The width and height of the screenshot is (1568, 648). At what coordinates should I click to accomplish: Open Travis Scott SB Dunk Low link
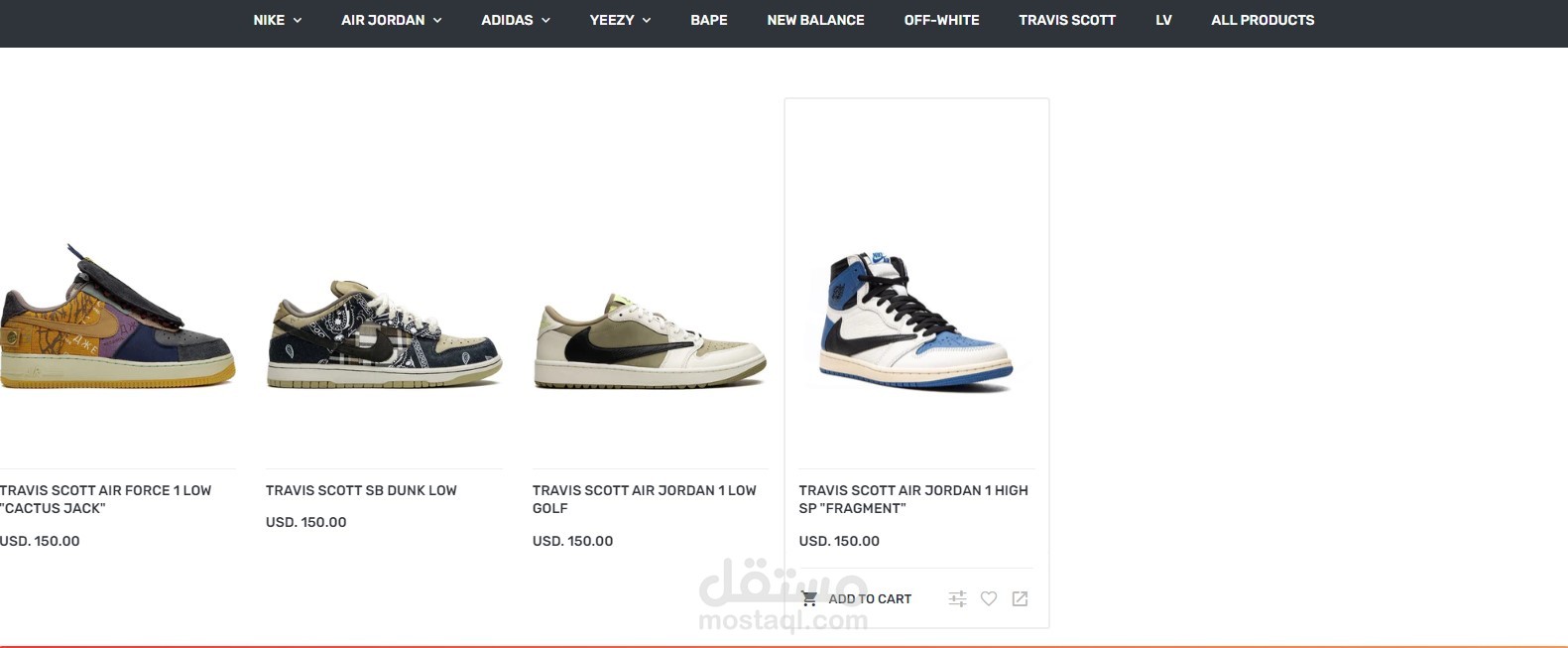pos(361,490)
